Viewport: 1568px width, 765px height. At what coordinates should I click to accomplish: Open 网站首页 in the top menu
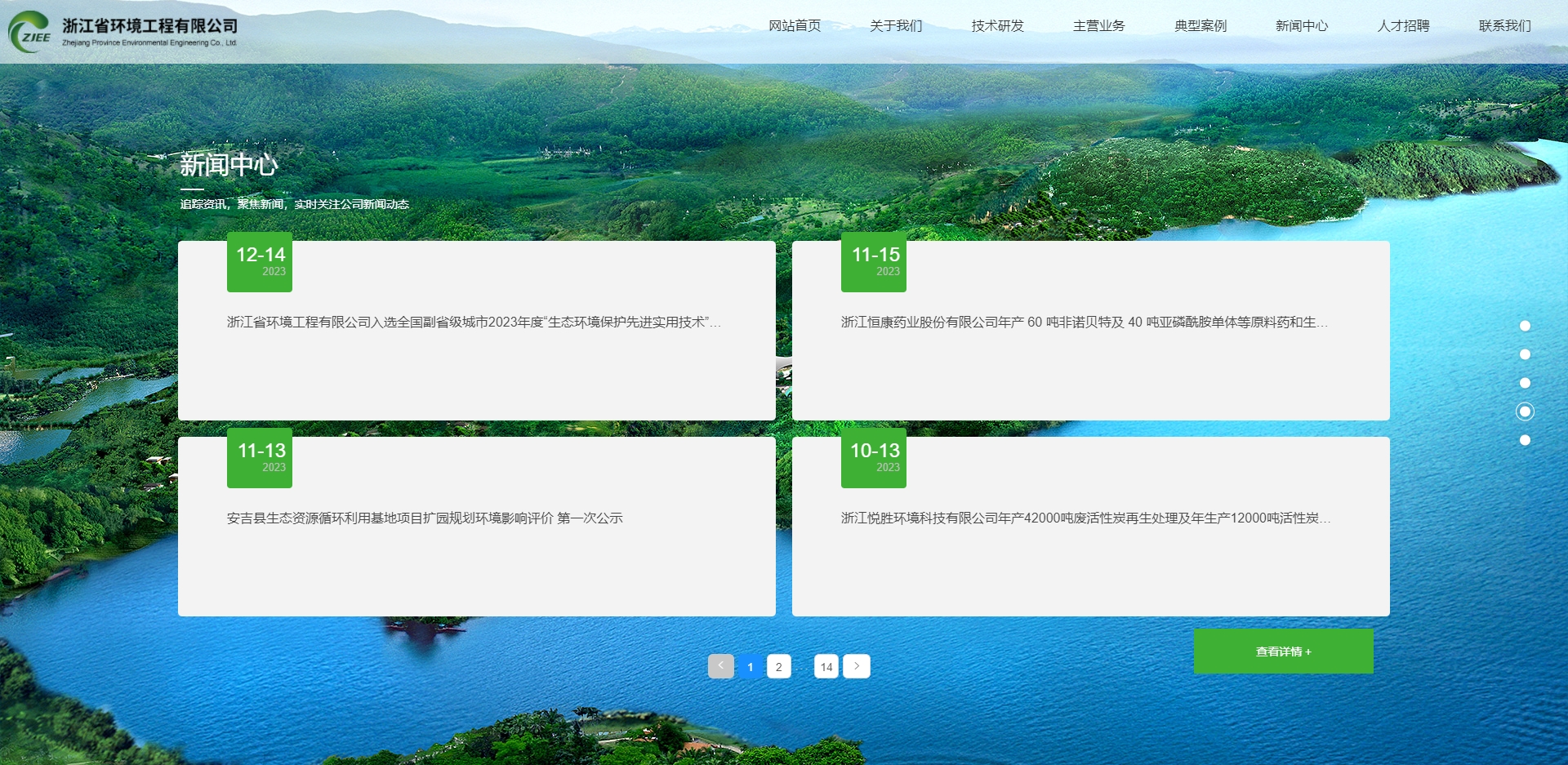(795, 26)
